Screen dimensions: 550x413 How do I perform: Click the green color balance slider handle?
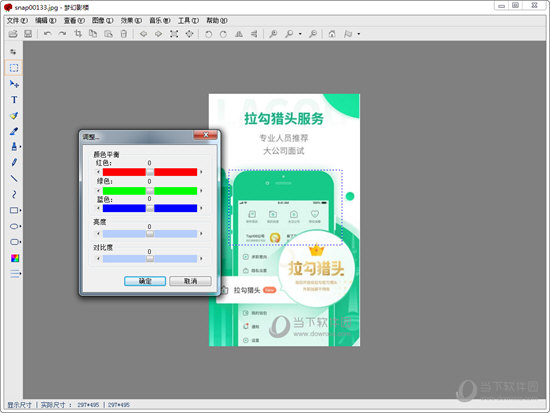pos(150,191)
